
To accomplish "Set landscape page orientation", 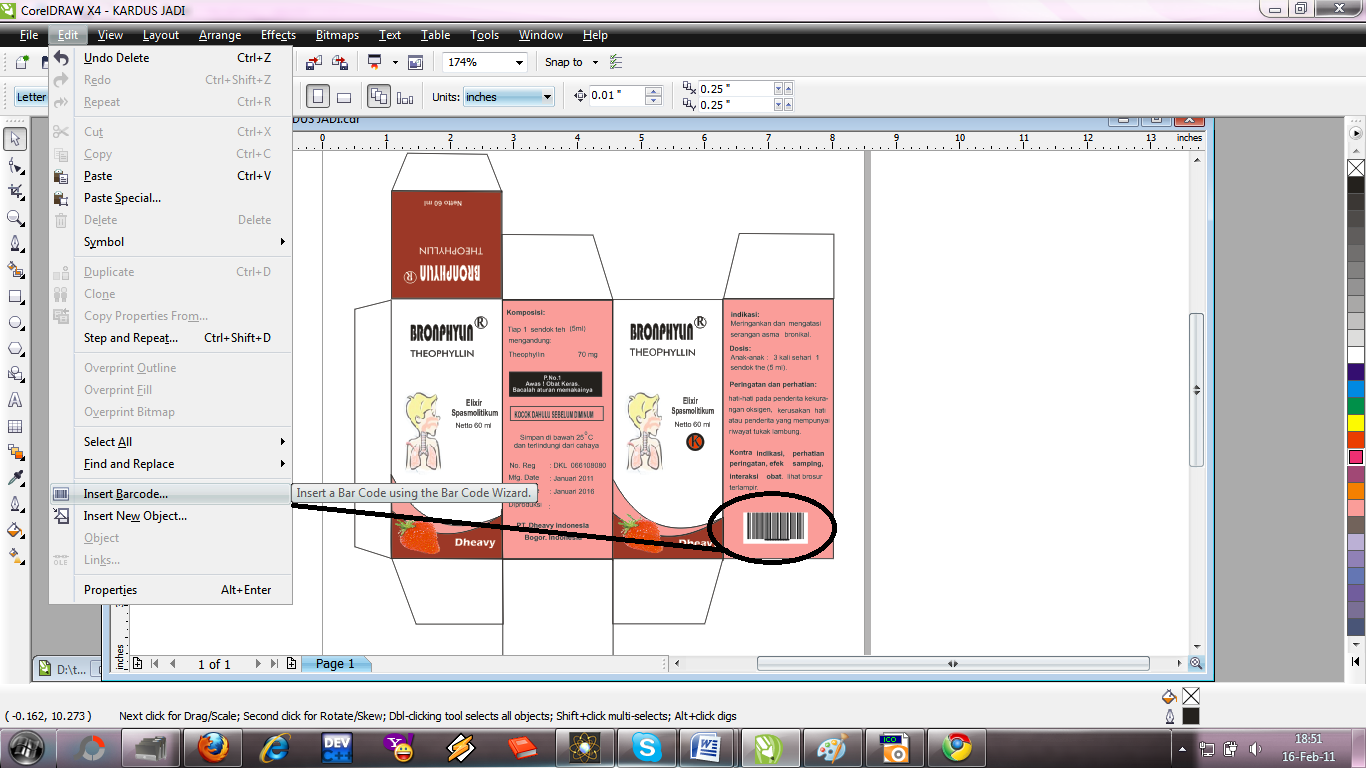I will [x=343, y=97].
